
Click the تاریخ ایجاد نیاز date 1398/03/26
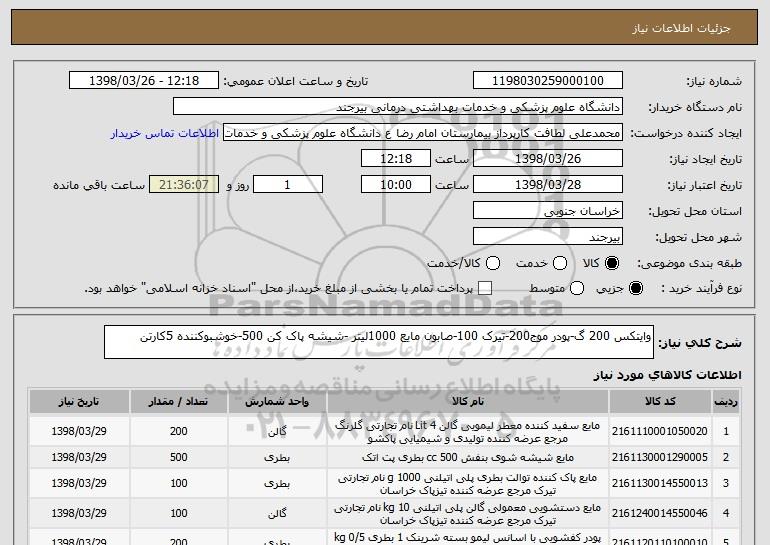pos(548,159)
